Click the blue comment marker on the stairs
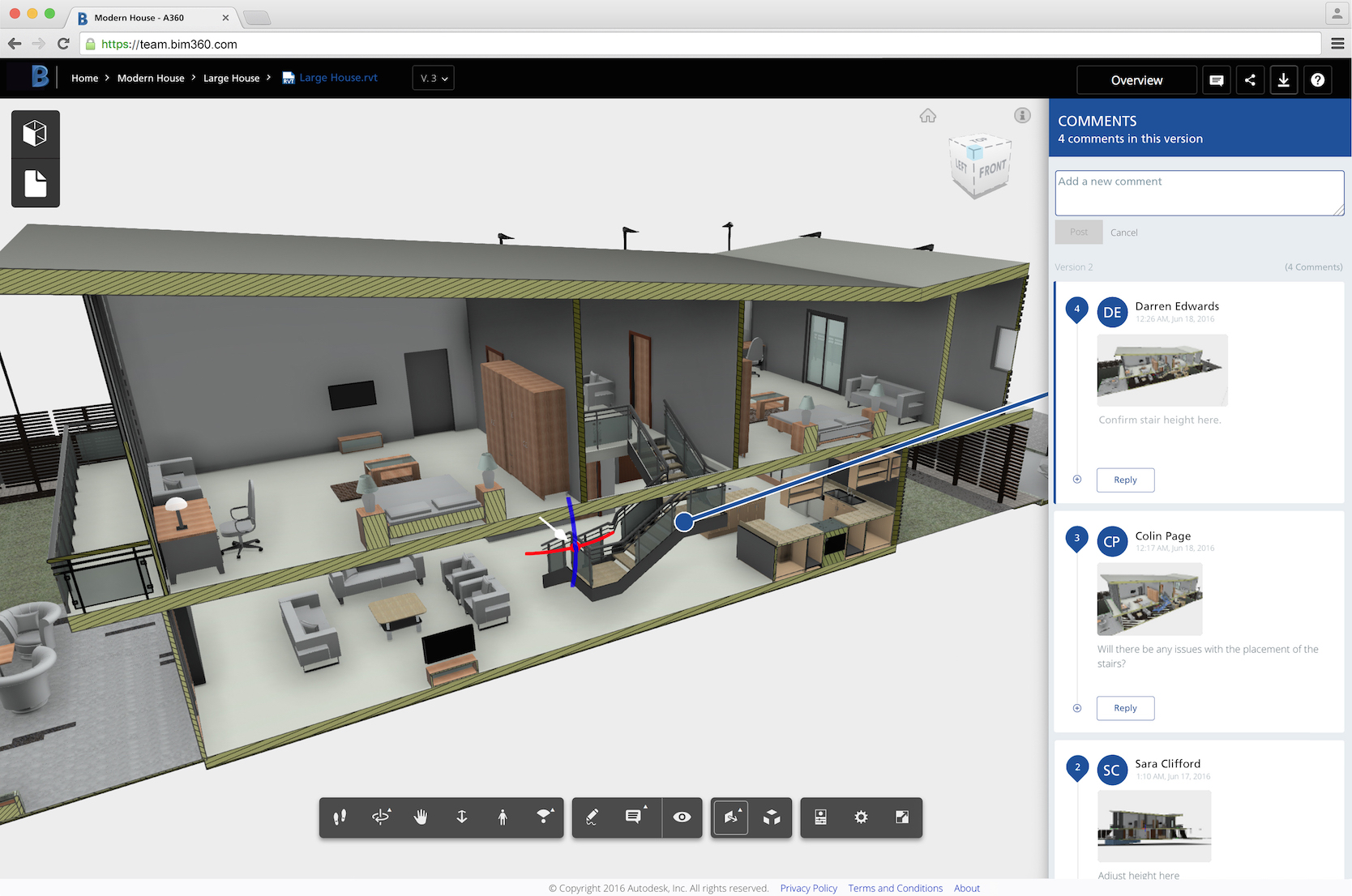 683,522
